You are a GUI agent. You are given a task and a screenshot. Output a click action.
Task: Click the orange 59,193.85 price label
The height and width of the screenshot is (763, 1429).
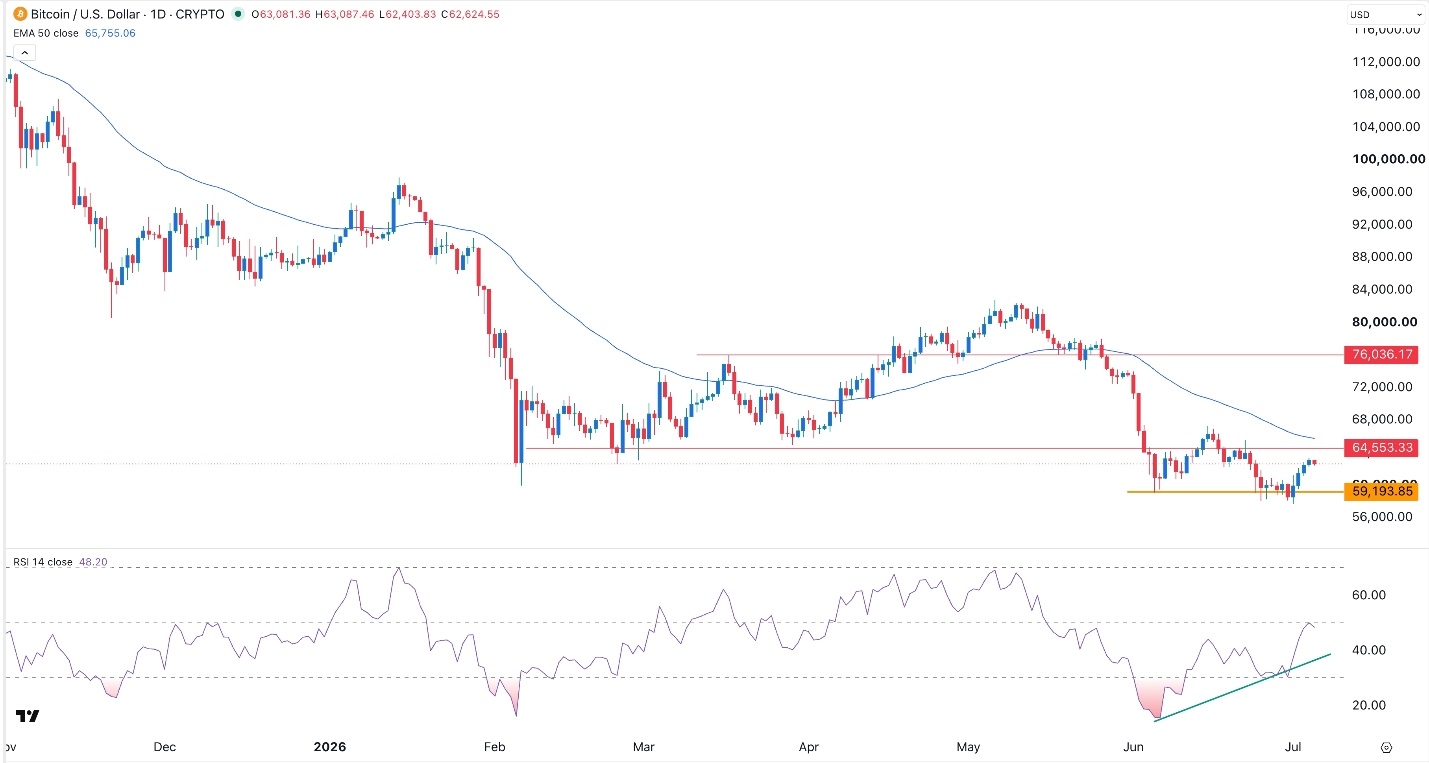(x=1382, y=491)
